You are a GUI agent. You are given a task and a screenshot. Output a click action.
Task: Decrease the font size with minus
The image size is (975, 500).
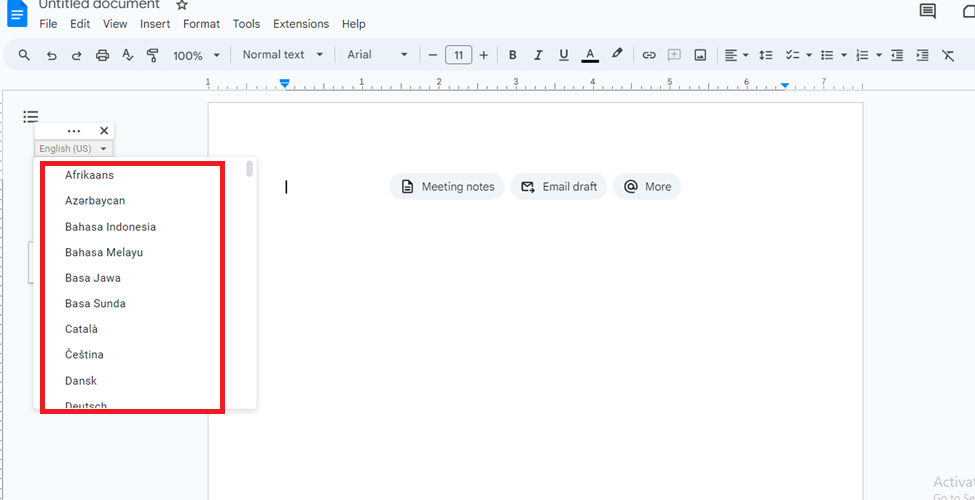click(x=433, y=55)
